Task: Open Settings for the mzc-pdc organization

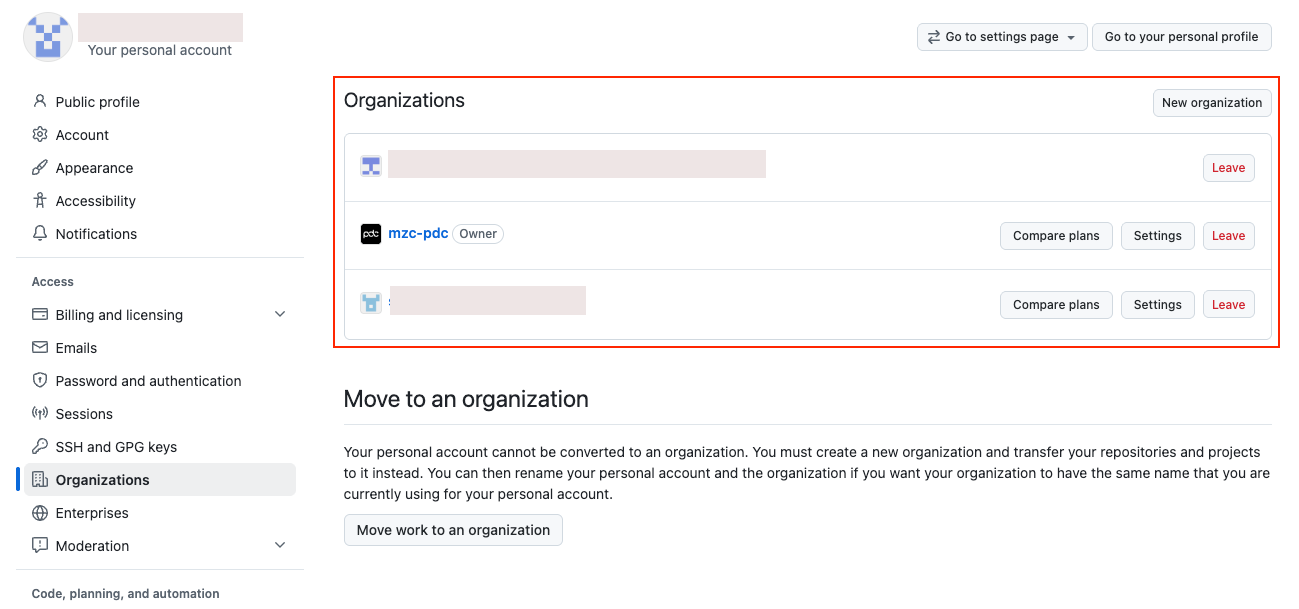Action: point(1157,236)
